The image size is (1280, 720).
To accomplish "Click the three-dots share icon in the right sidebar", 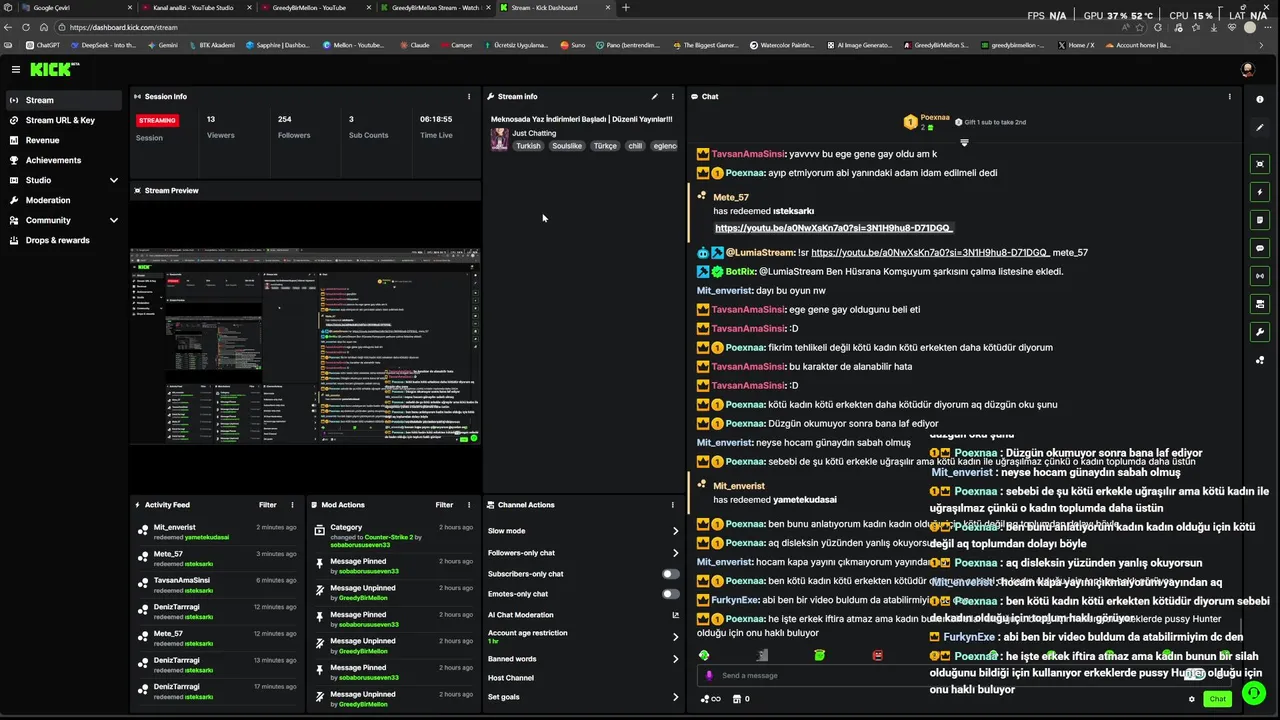I will pos(1259,360).
